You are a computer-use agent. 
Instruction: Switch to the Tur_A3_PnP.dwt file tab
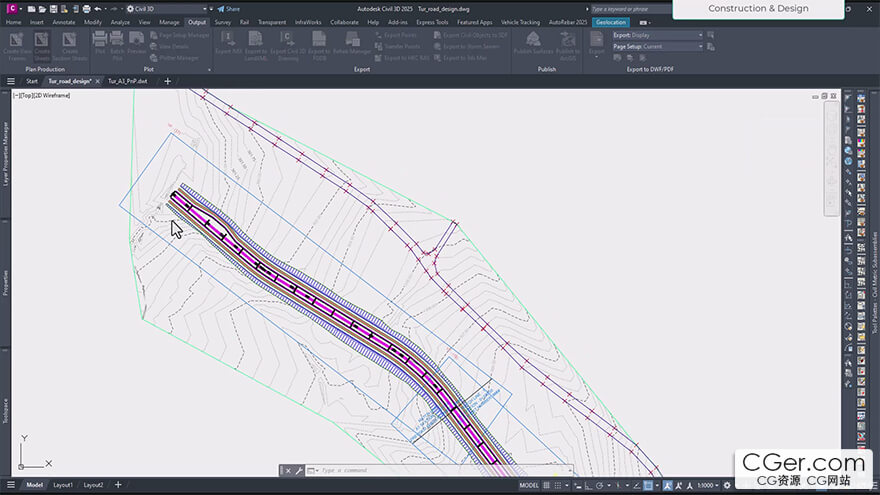coord(127,81)
